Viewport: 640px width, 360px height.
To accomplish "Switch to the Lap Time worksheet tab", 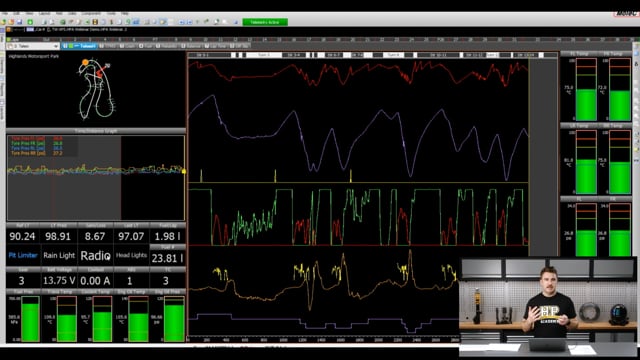I will point(216,46).
